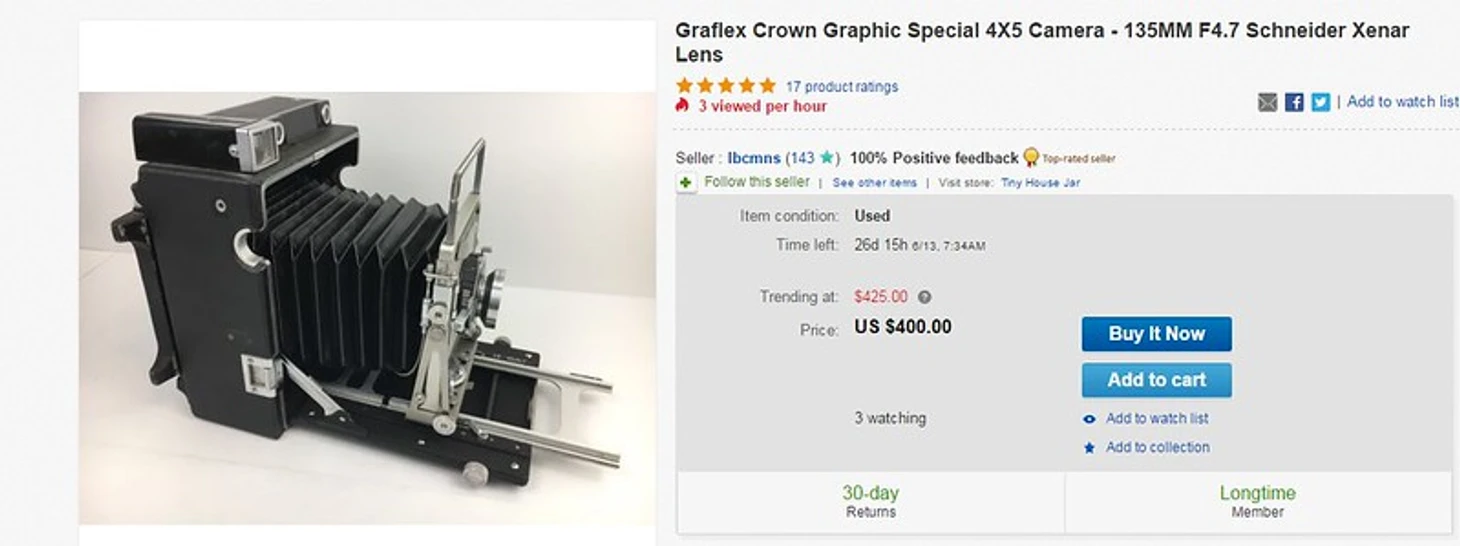
Task: Click Add to watch list at top right
Action: 1402,101
